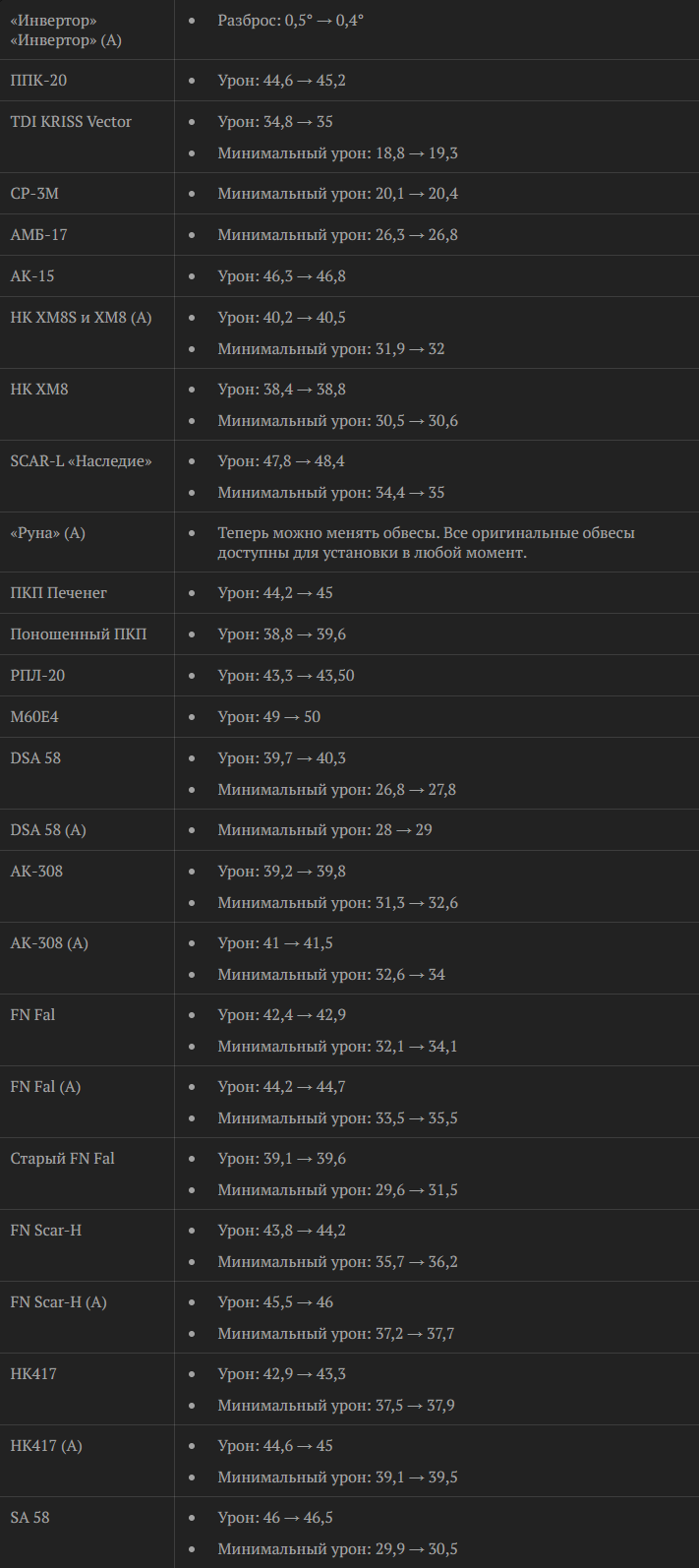The height and width of the screenshot is (1568, 699).
Task: Click the РПЛ-20 weapon name
Action: pyautogui.click(x=37, y=676)
